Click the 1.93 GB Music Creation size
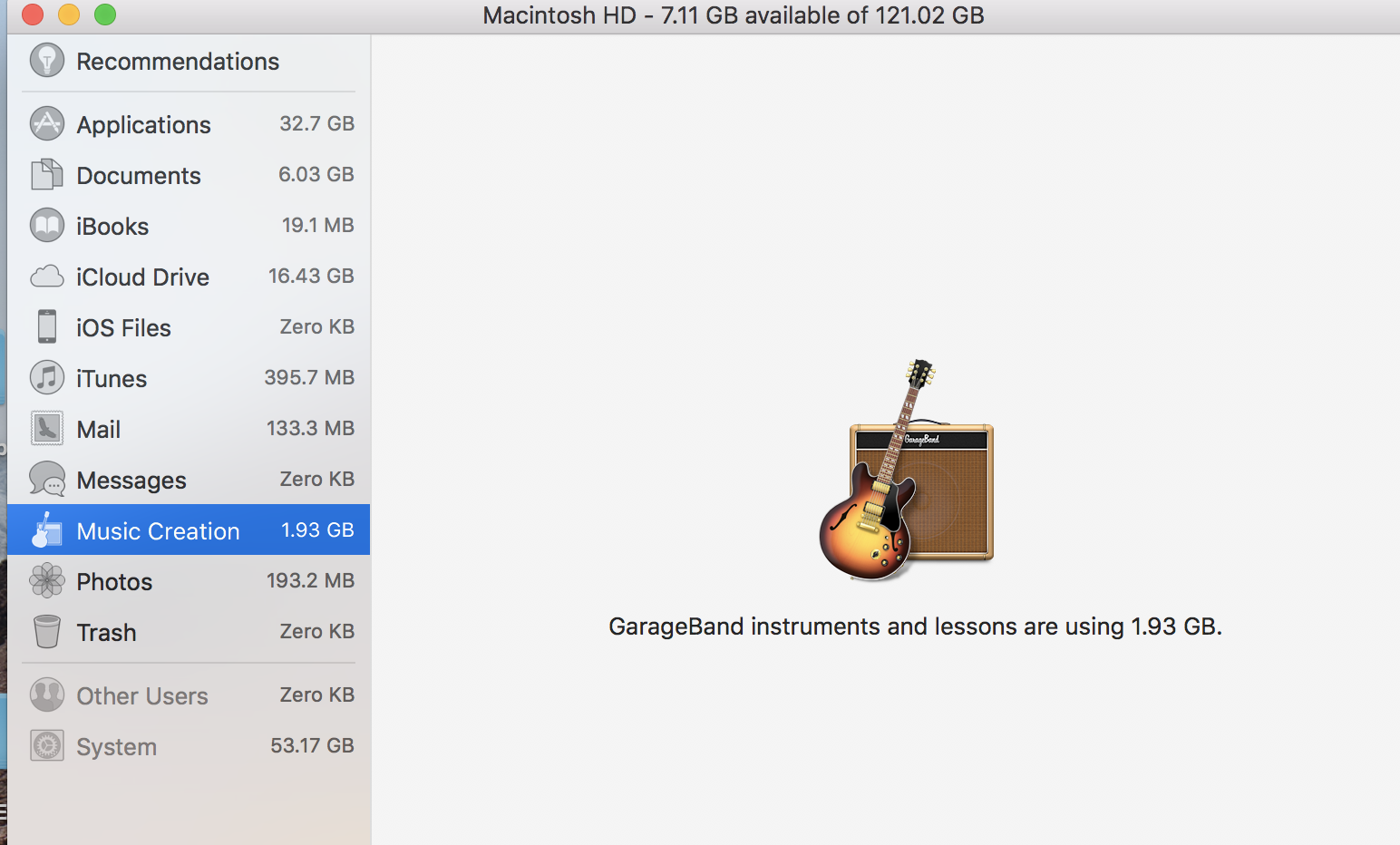Image resolution: width=1400 pixels, height=845 pixels. pyautogui.click(x=317, y=529)
